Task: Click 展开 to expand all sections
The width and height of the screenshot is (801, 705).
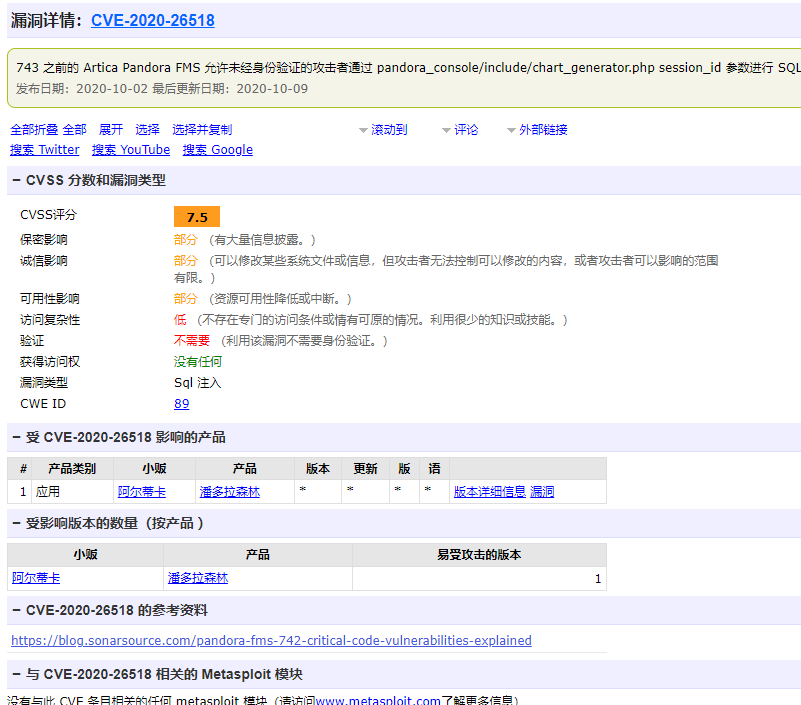Action: pos(111,130)
